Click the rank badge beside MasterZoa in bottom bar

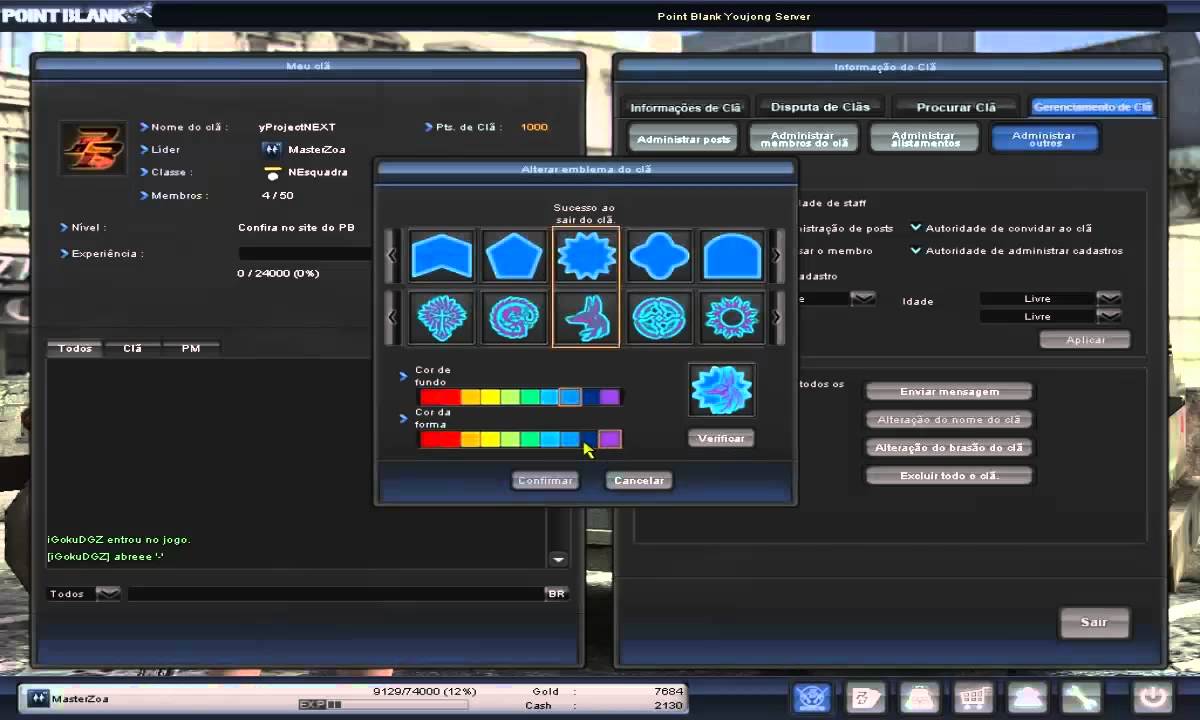[38, 698]
